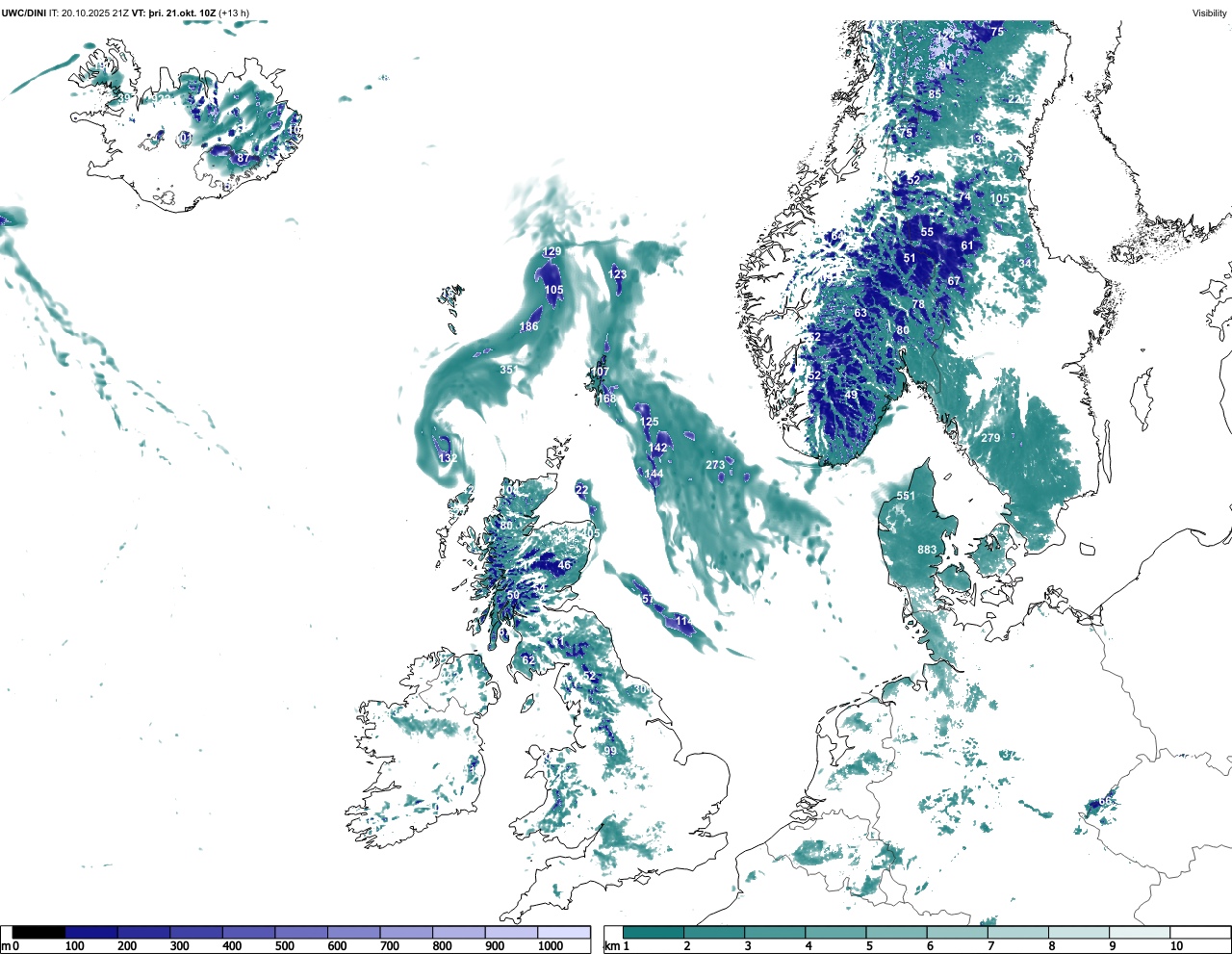
Task: Click the 125 visibility value
Action: (x=650, y=422)
